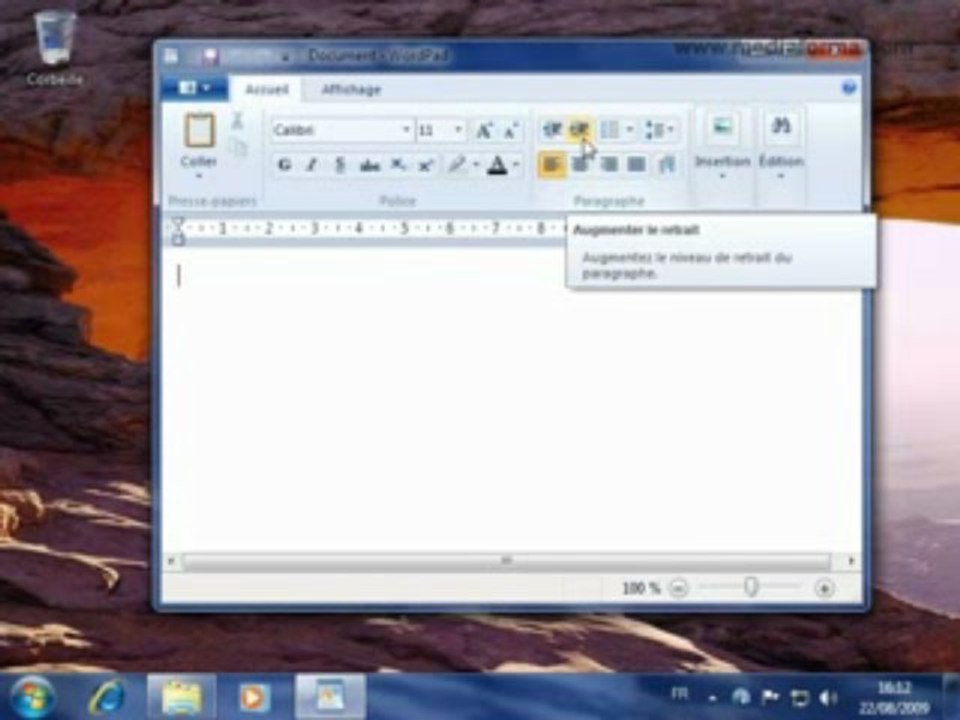Toggle underline formatting (S button)

(340, 165)
